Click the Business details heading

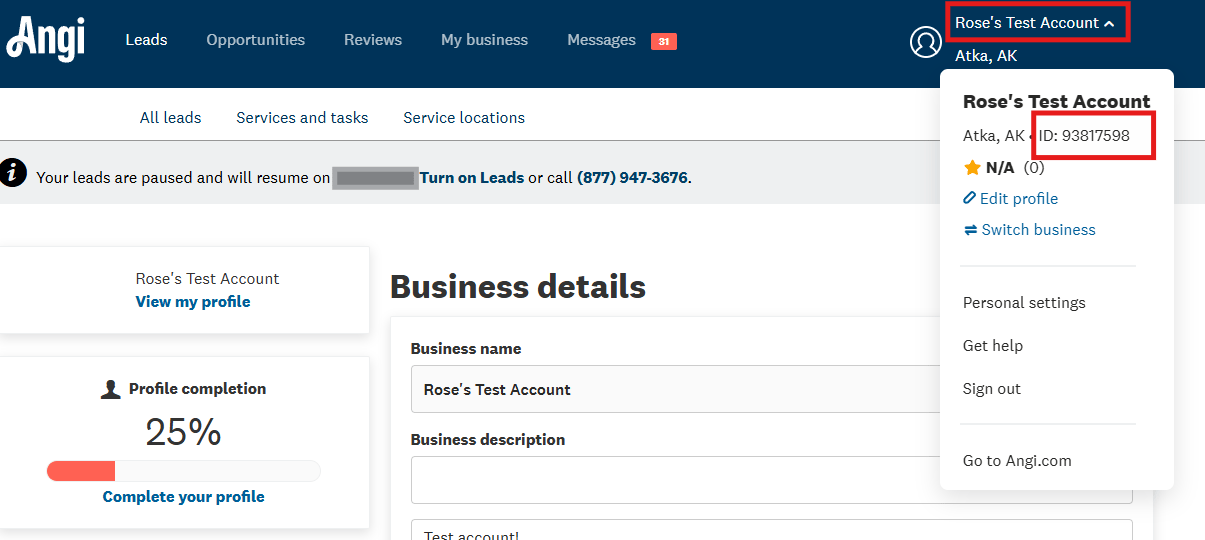click(518, 287)
